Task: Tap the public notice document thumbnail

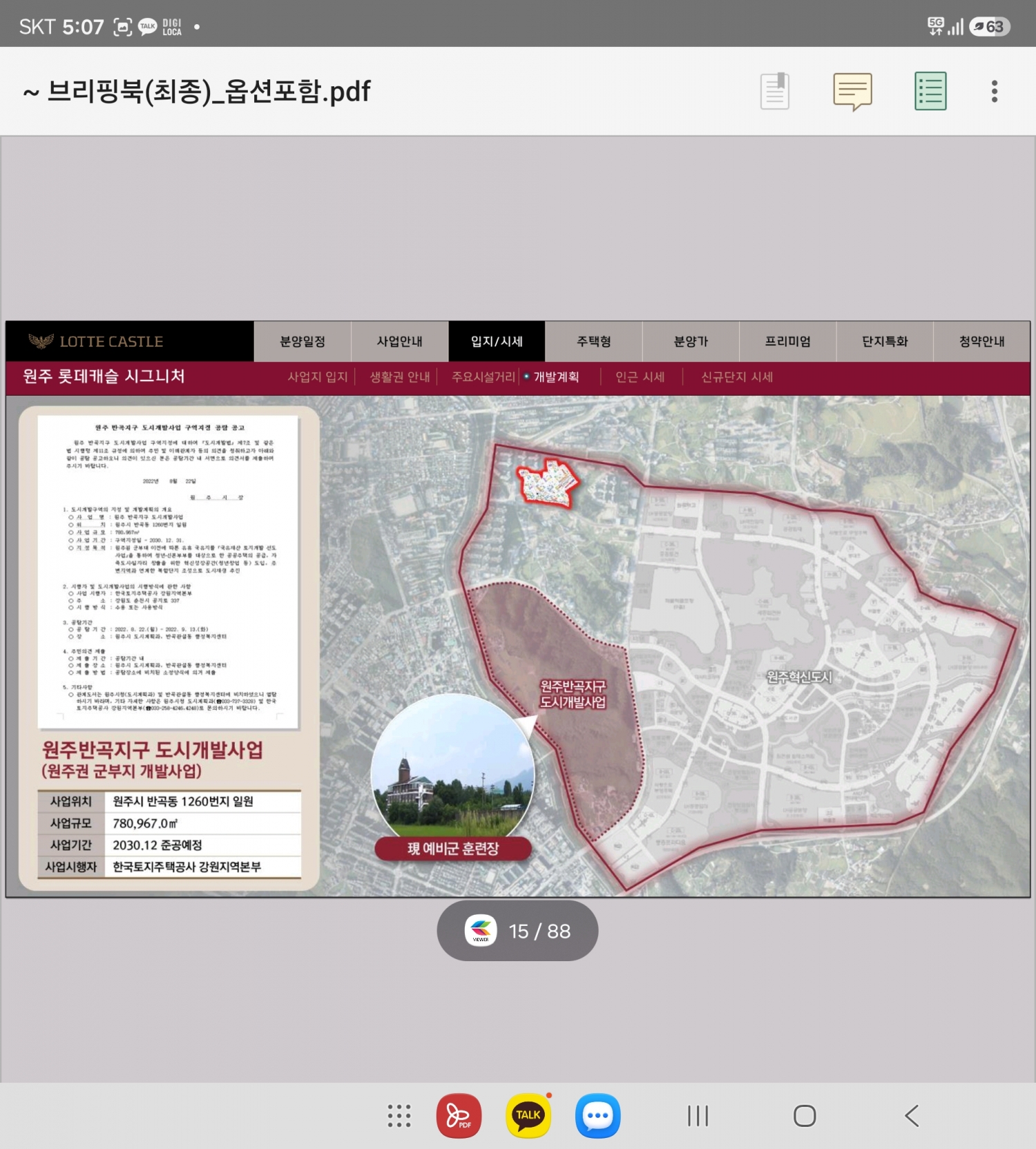Action: click(x=169, y=572)
